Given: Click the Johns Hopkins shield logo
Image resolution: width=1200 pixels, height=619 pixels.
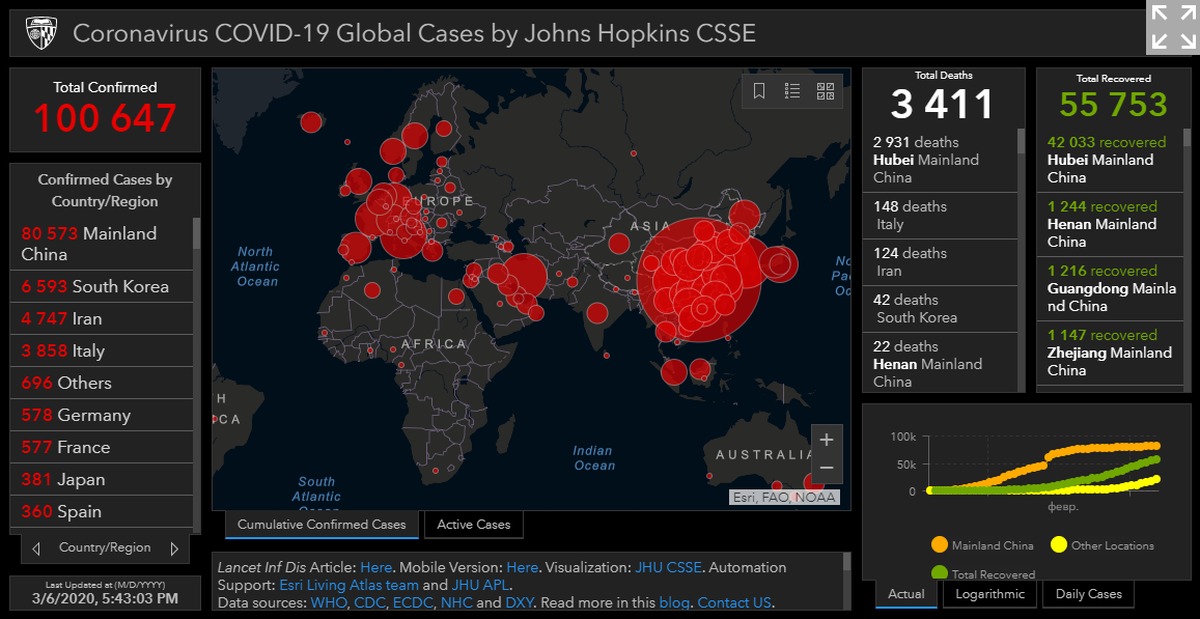Looking at the screenshot, I should [x=38, y=33].
